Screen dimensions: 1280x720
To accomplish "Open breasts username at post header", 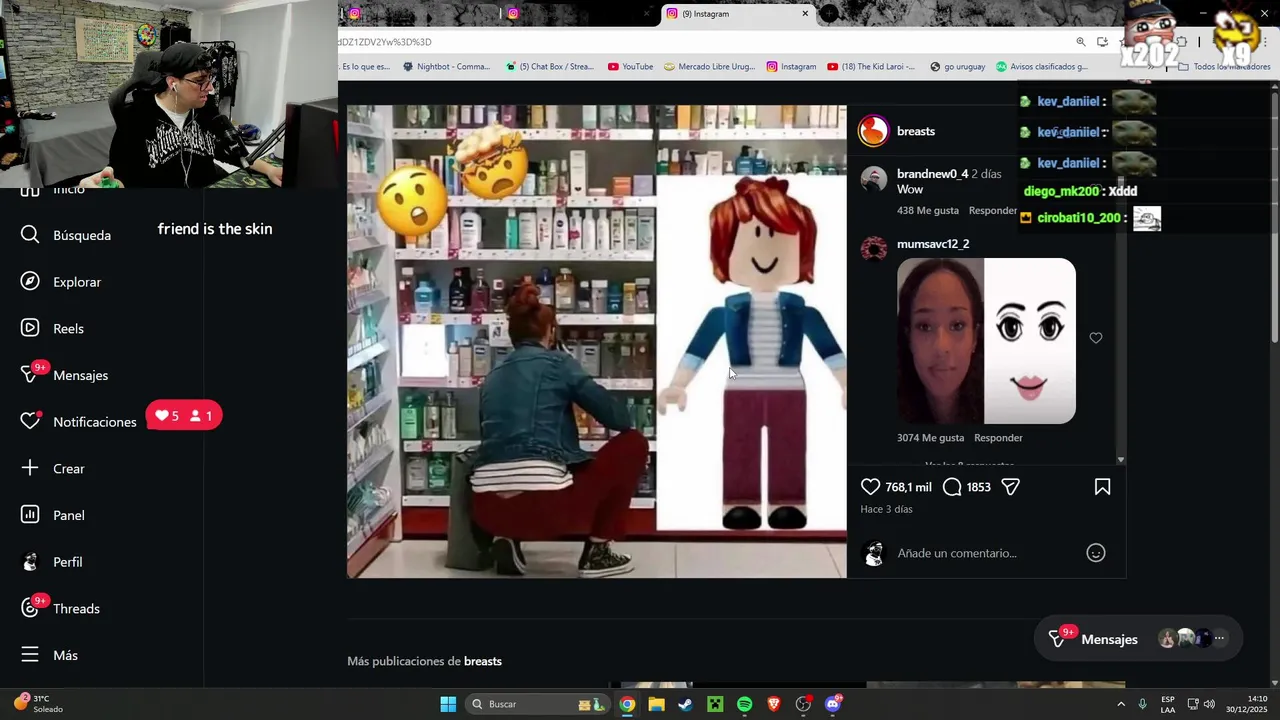I will pyautogui.click(x=916, y=131).
